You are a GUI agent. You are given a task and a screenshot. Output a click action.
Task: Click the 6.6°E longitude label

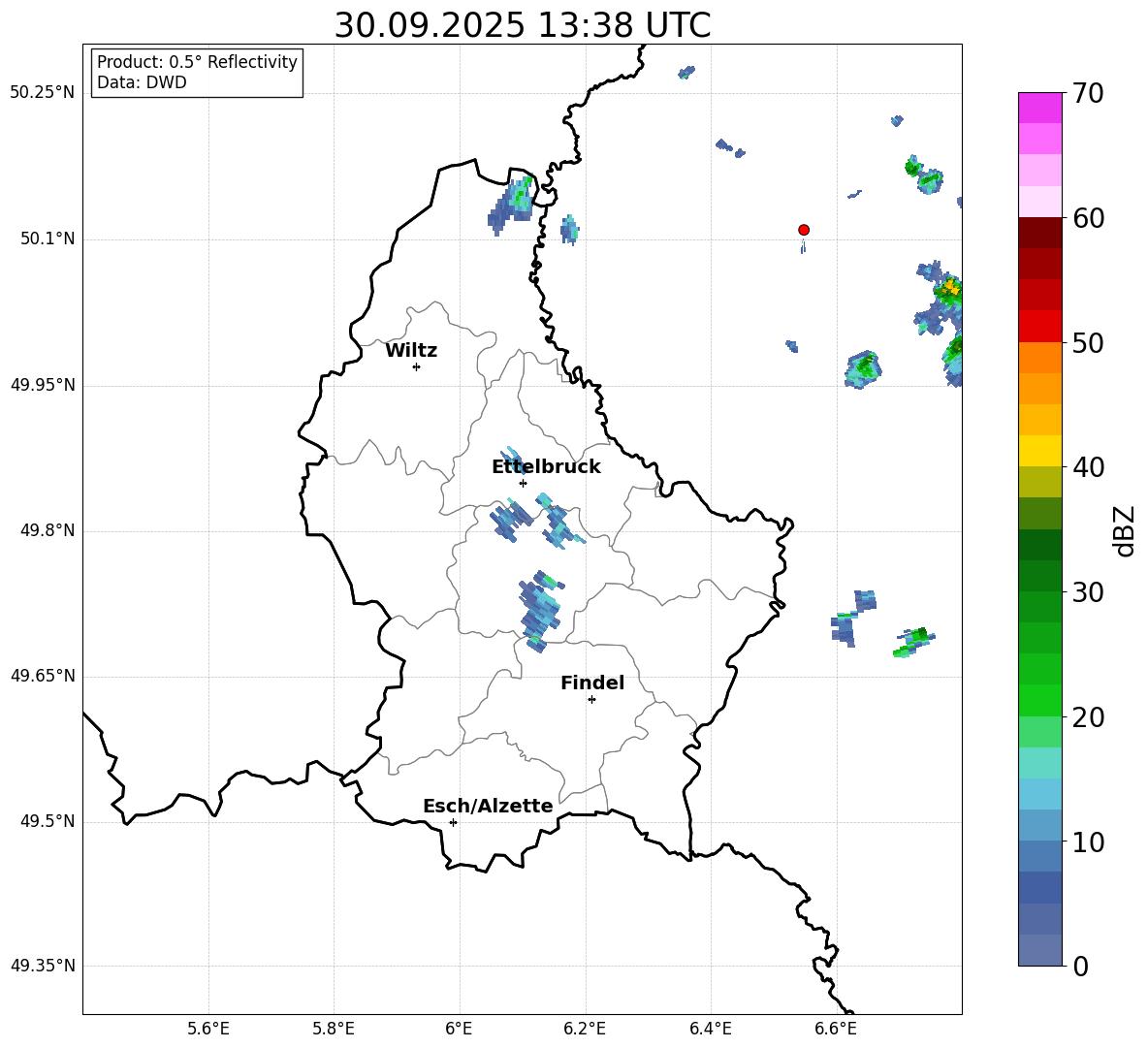836,1029
